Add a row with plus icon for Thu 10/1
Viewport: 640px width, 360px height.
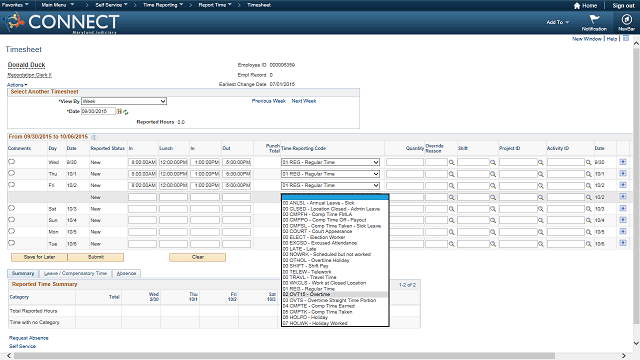[x=623, y=173]
